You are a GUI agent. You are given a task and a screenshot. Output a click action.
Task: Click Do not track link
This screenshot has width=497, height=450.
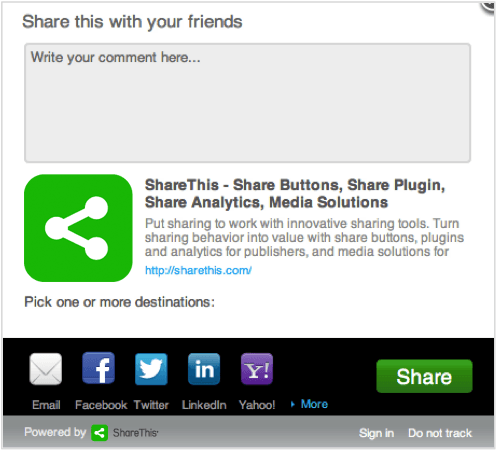440,433
